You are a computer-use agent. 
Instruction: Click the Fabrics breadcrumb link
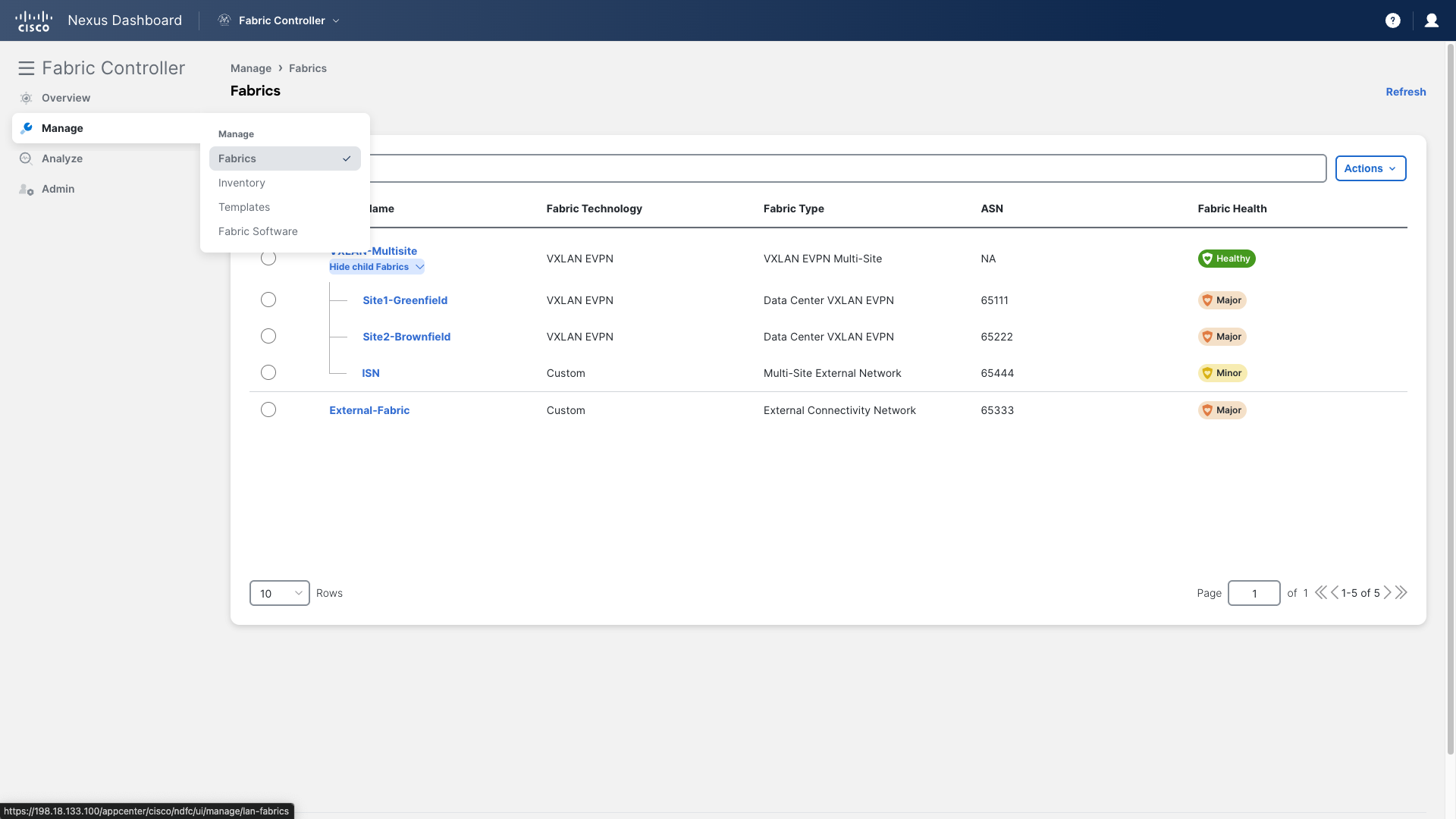[x=308, y=68]
